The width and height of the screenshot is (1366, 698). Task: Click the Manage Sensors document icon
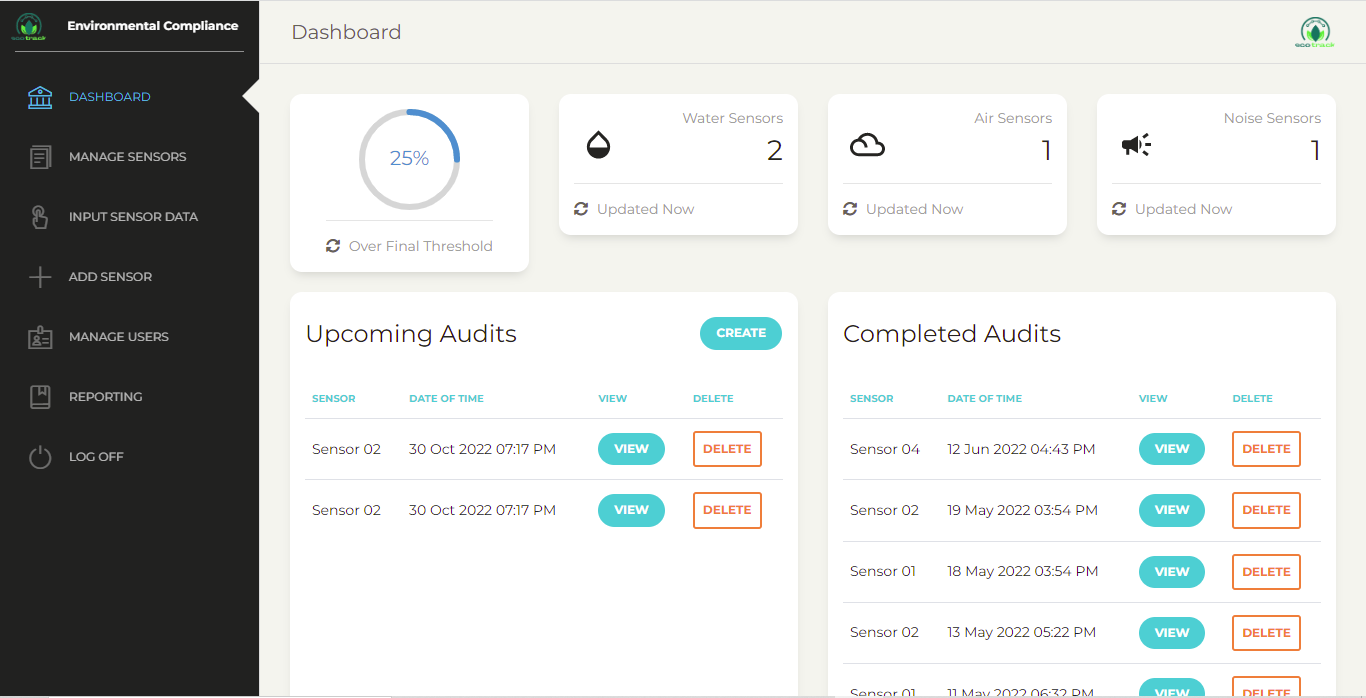[40, 157]
